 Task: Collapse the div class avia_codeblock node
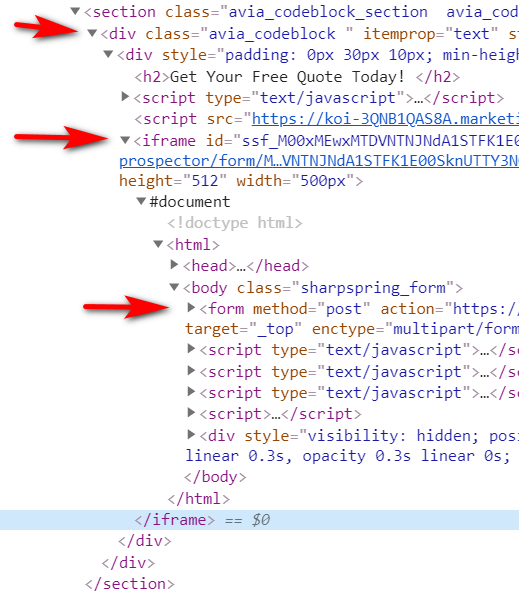(92, 33)
